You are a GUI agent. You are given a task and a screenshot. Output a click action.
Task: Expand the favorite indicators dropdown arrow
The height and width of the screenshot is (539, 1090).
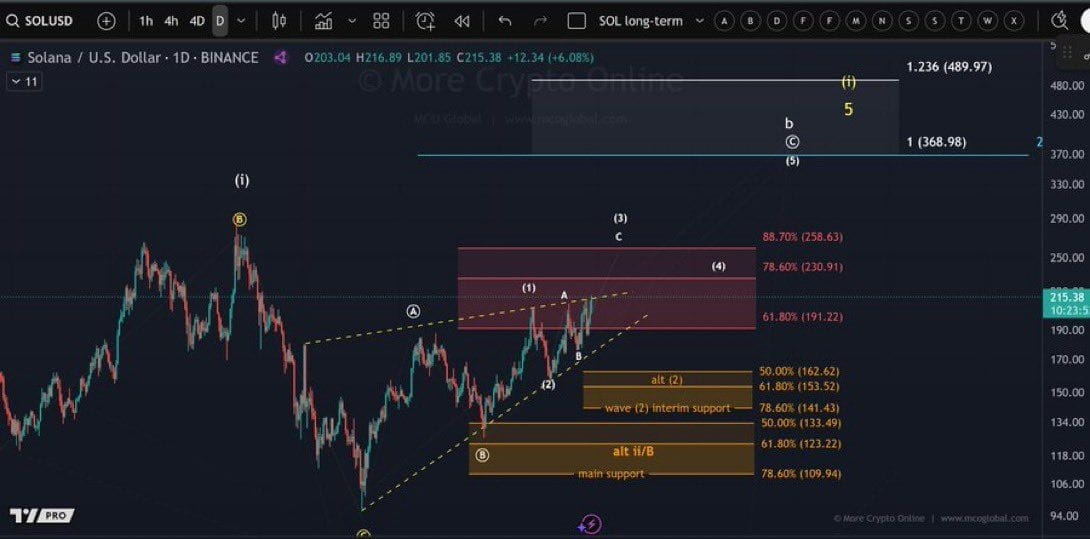click(x=352, y=21)
